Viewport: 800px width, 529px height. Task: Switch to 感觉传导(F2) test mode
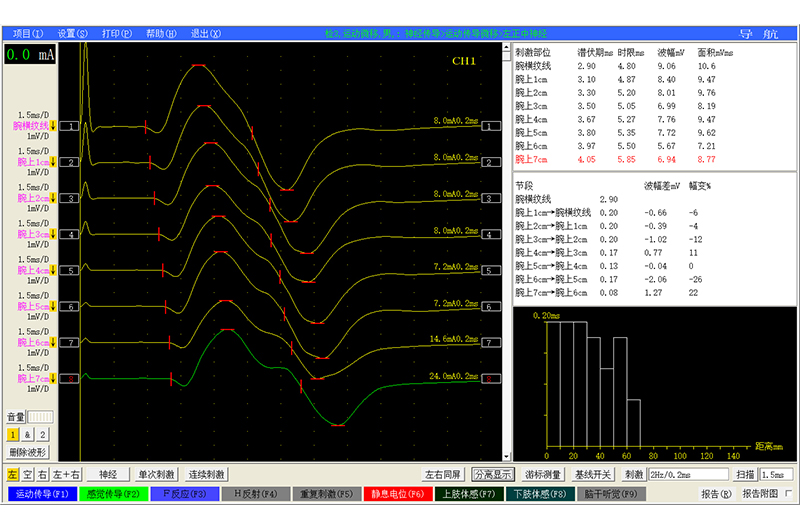click(x=110, y=493)
